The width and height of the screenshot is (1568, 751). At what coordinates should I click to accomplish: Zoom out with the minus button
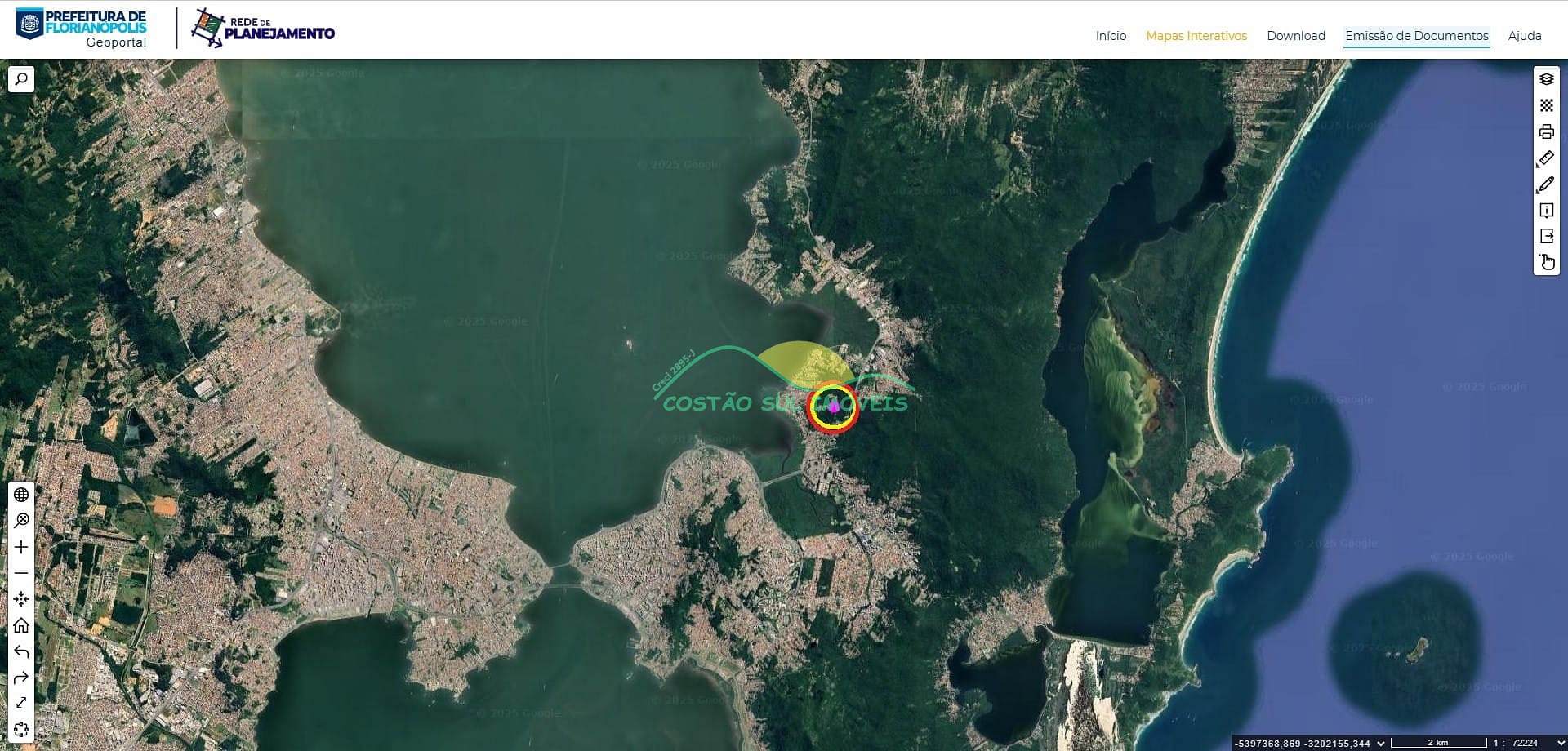[x=21, y=573]
